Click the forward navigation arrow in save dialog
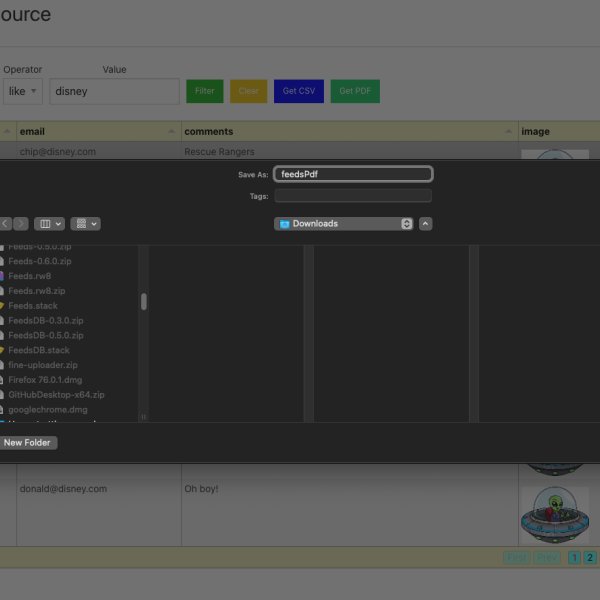 (x=21, y=224)
